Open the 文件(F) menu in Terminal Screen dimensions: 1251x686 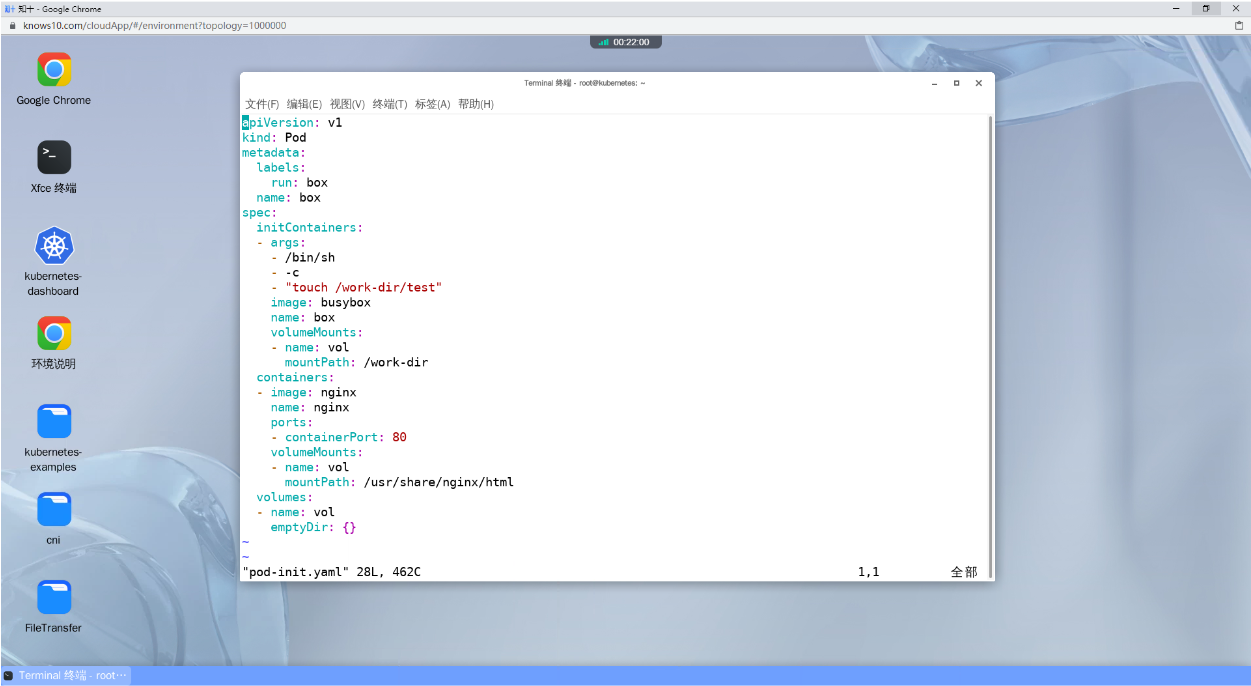pyautogui.click(x=262, y=104)
